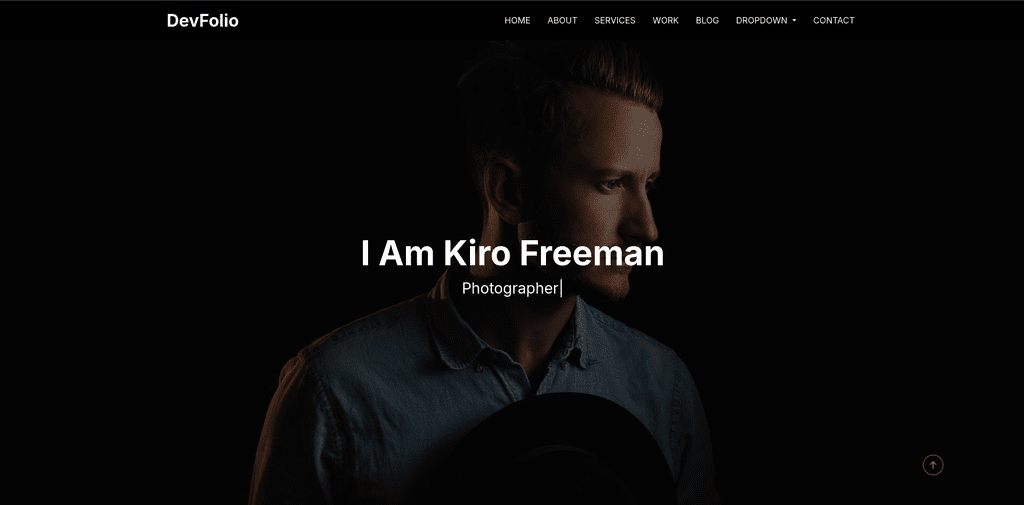Go to the HOME nav link
Image resolution: width=1024 pixels, height=505 pixels.
tap(517, 20)
